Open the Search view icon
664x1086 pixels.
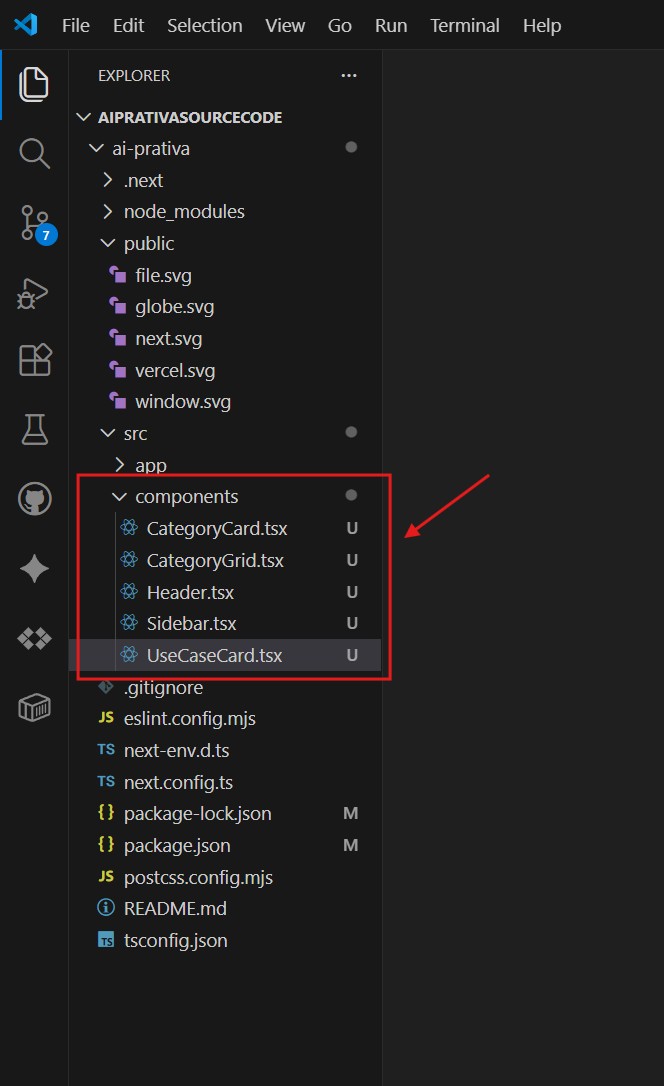(34, 153)
